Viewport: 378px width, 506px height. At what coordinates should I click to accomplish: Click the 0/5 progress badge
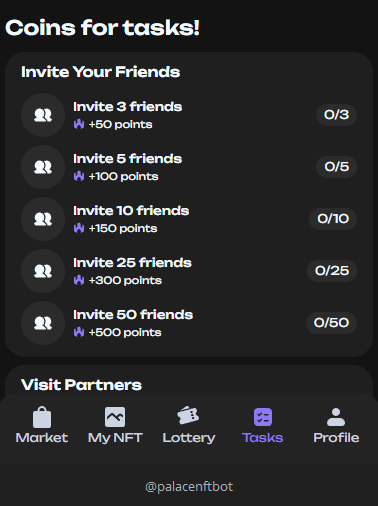pyautogui.click(x=337, y=167)
